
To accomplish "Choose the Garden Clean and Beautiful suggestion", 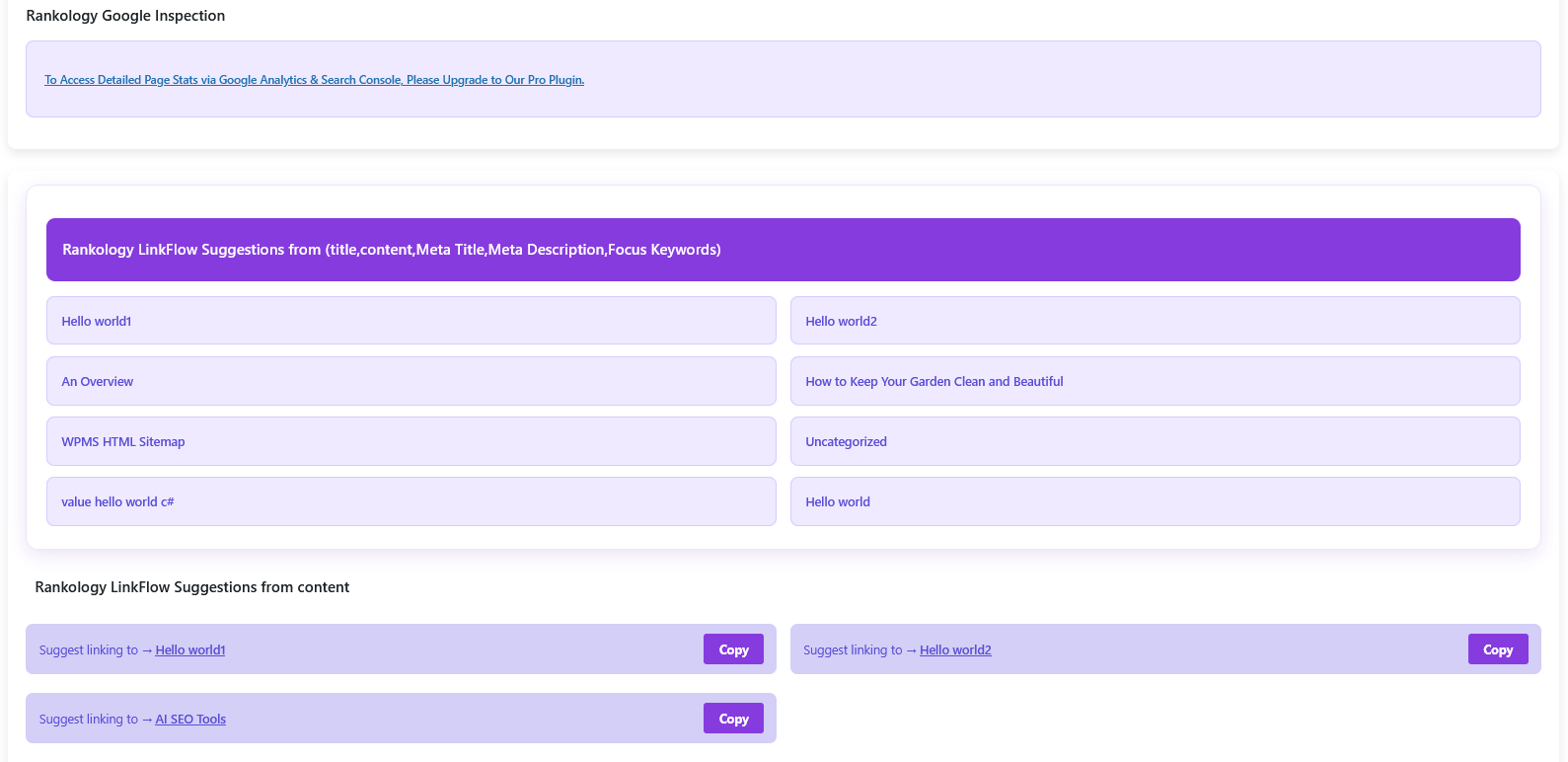I will click(x=1155, y=381).
